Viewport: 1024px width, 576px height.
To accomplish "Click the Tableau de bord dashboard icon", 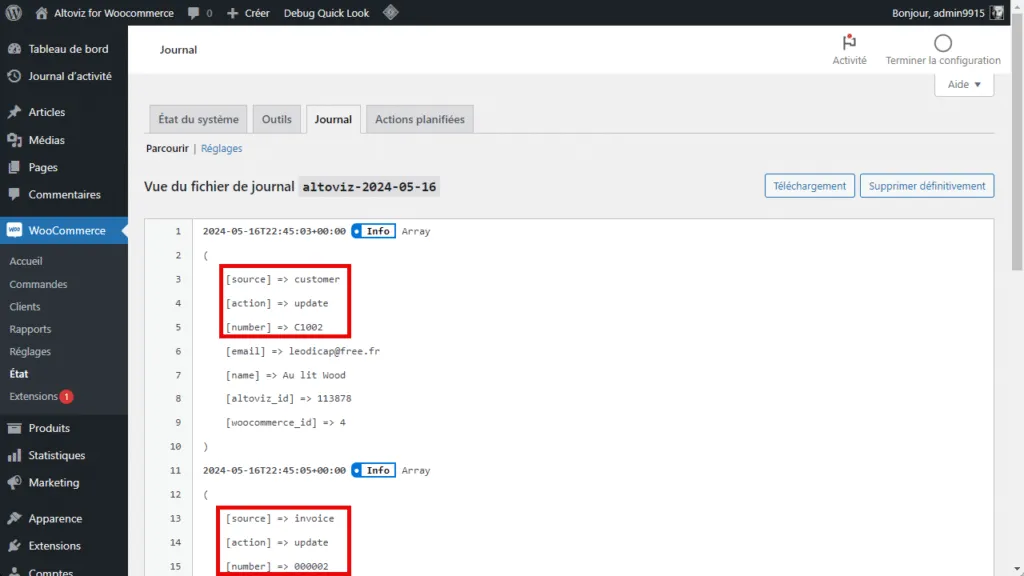I will [14, 49].
